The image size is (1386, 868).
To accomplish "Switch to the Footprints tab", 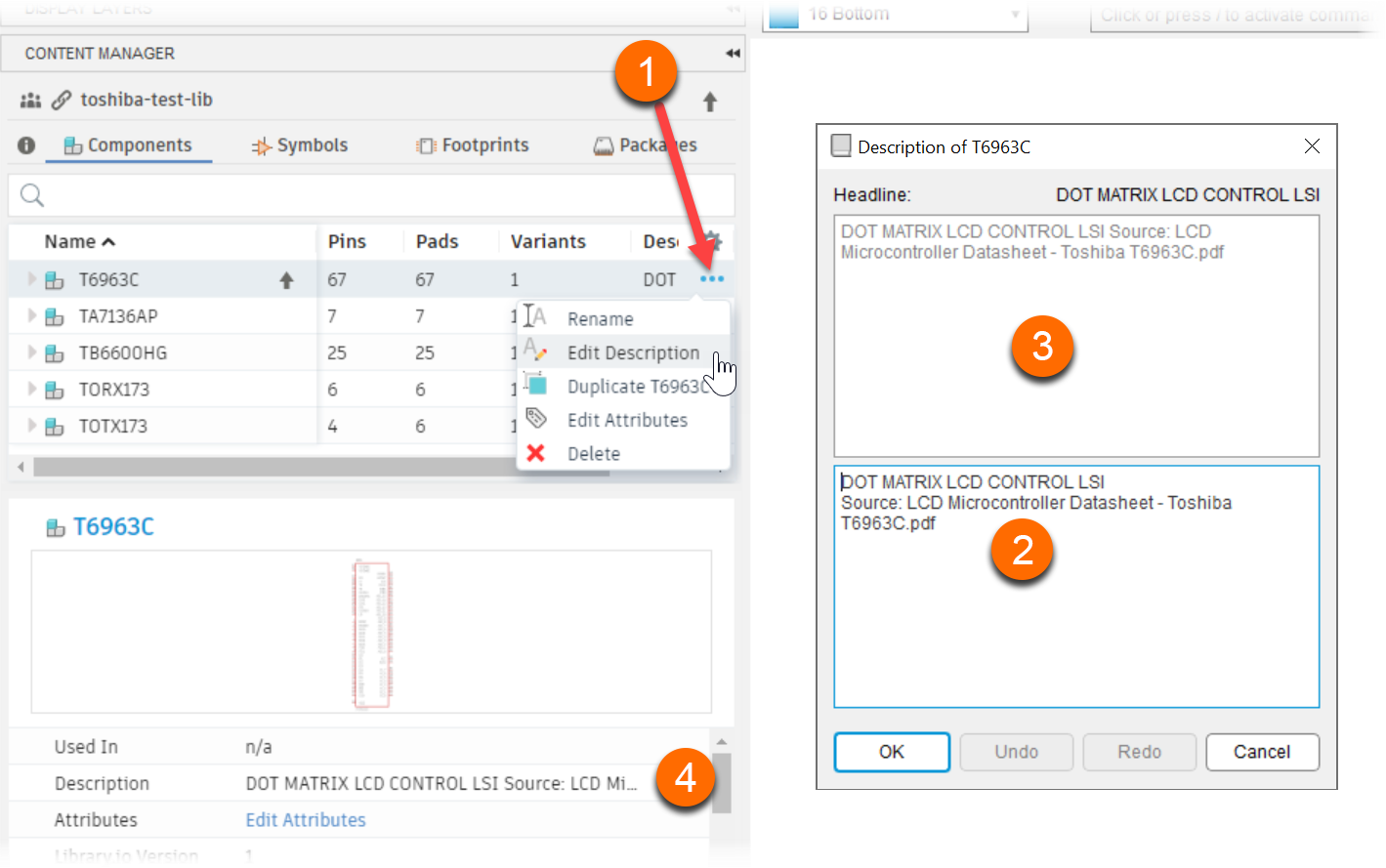I will click(473, 145).
